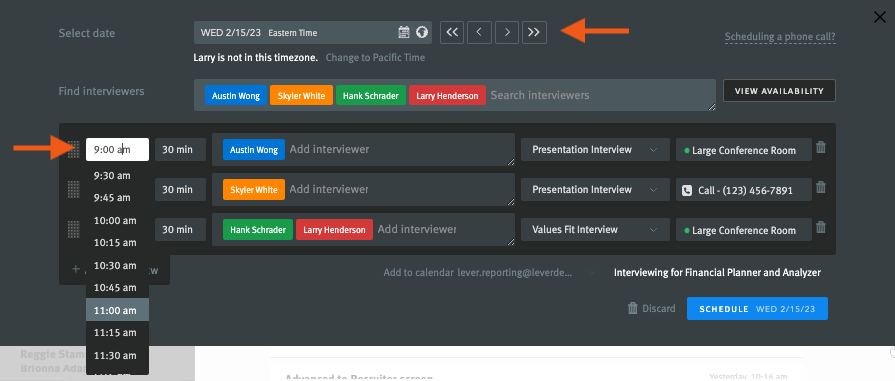
Task: Grab the drag handle for Hank Schrader row
Action: (x=73, y=230)
